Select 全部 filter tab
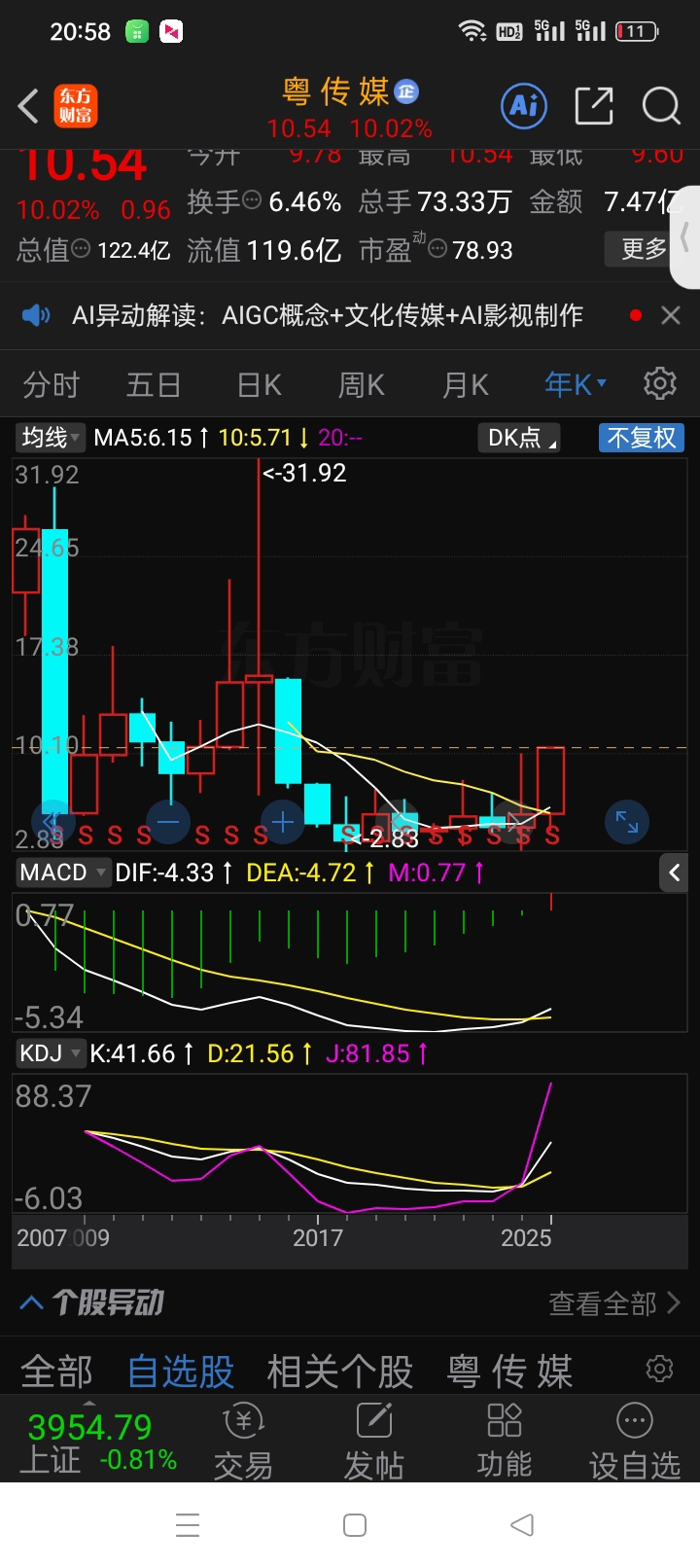 [56, 1372]
